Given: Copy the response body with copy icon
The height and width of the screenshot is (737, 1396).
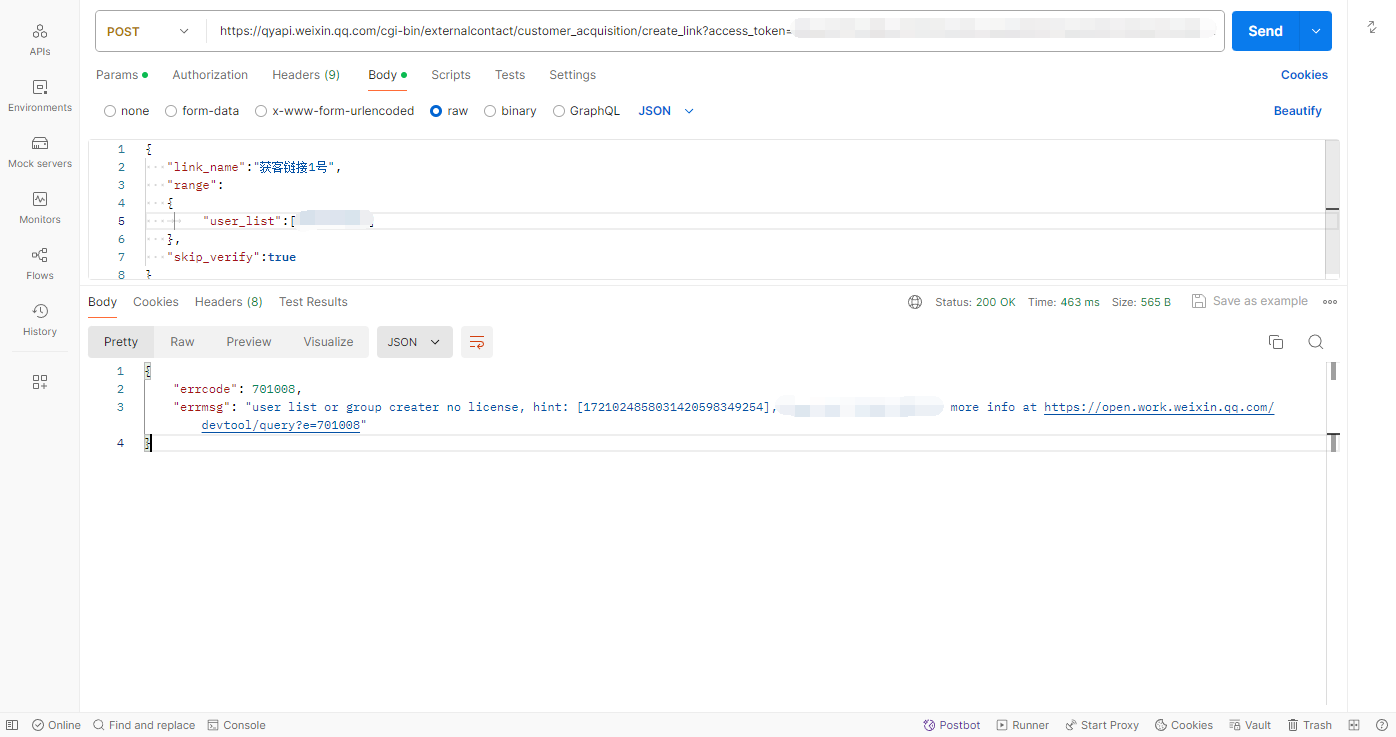Looking at the screenshot, I should (x=1276, y=342).
